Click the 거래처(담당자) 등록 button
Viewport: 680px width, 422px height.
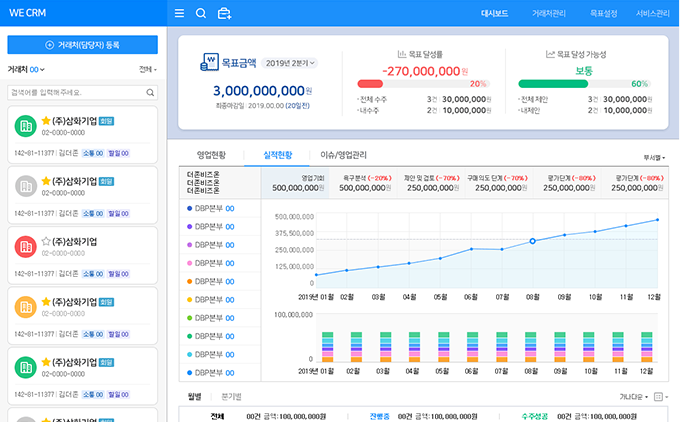coord(82,45)
